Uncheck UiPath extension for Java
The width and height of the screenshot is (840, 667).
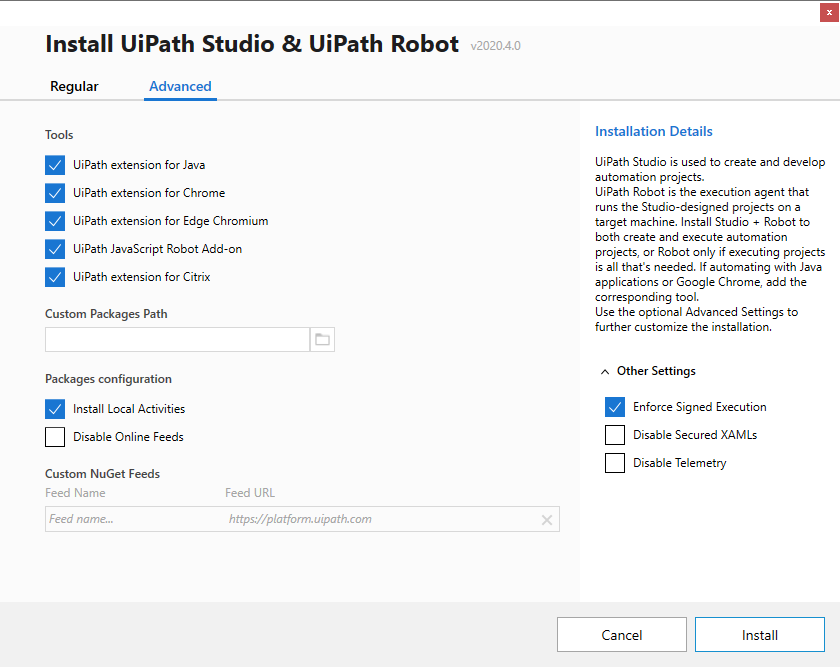(55, 165)
